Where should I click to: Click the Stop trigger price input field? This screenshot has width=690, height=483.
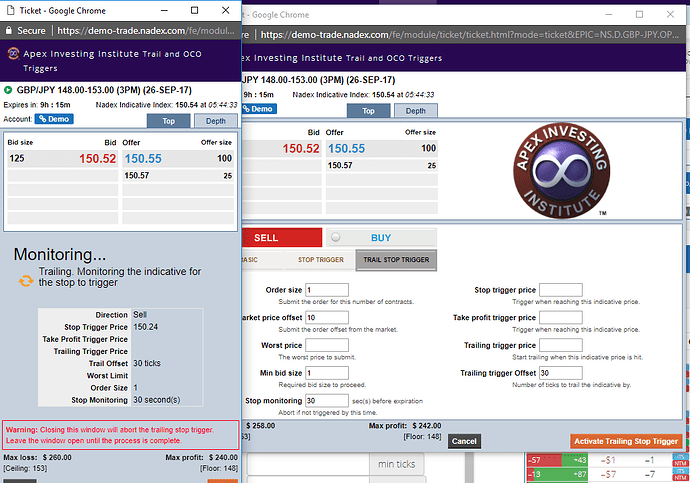point(561,290)
